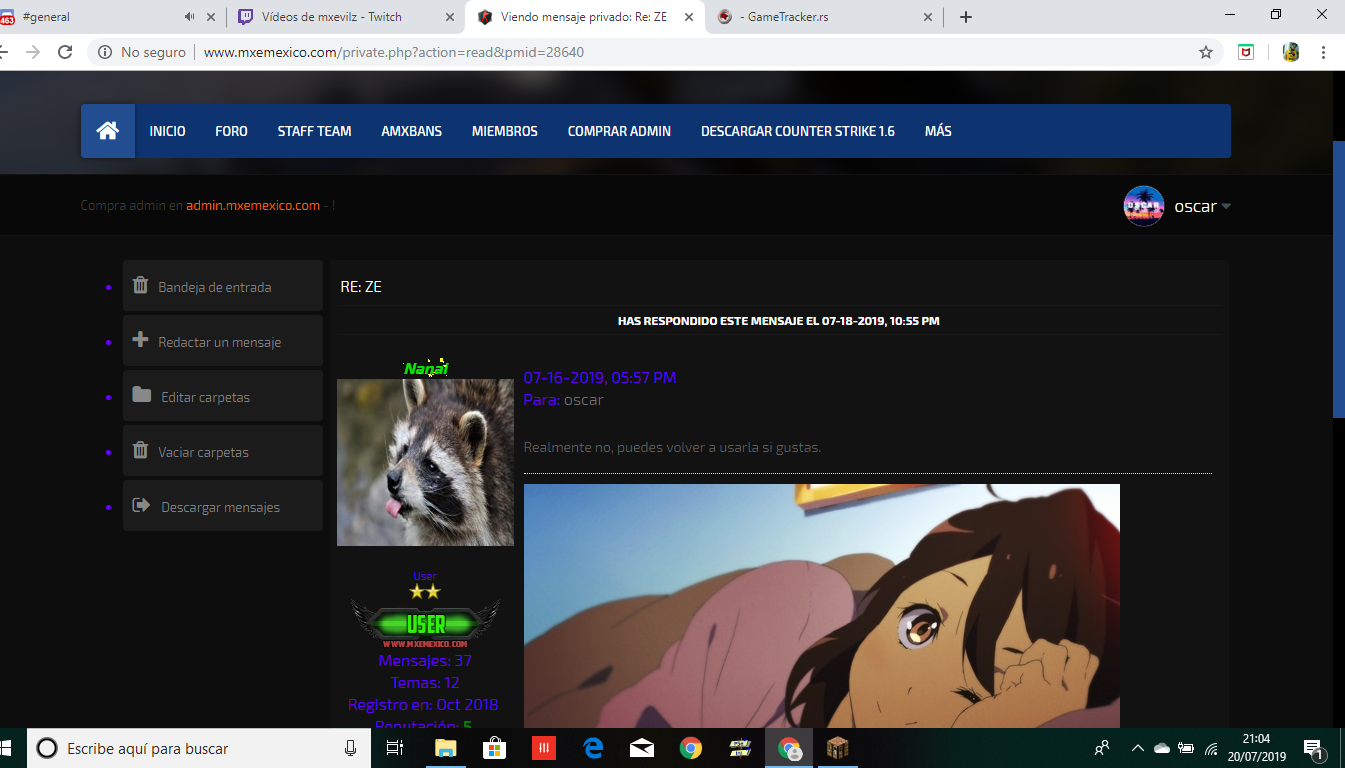Go to the STAFF TEAM page

(314, 131)
